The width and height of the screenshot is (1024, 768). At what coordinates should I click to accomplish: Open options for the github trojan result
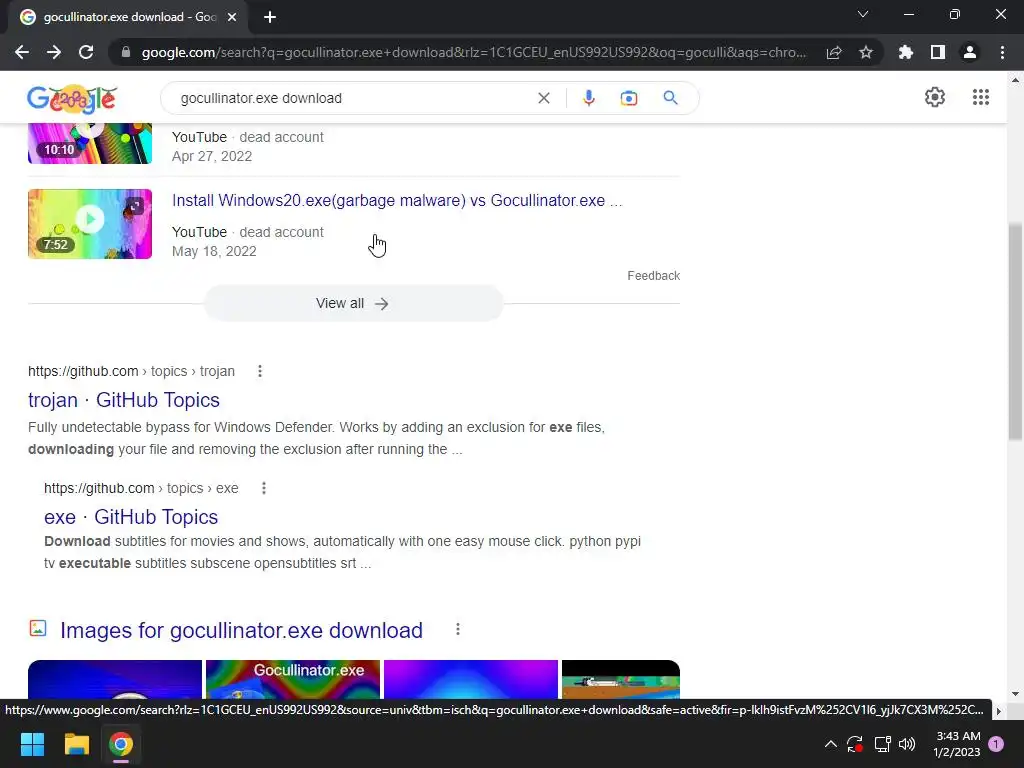260,371
